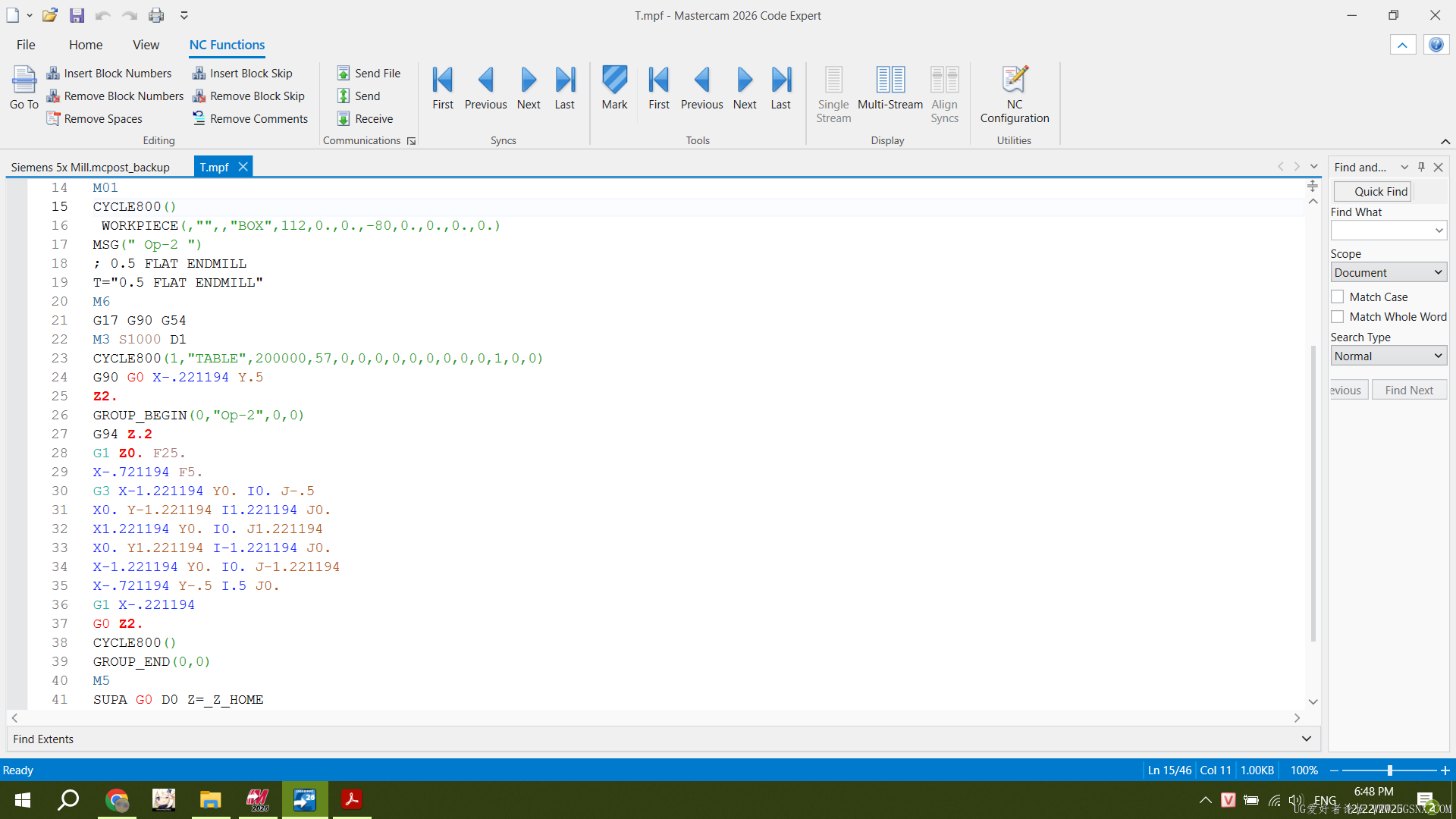Expand the Find Extents panel

point(1306,739)
